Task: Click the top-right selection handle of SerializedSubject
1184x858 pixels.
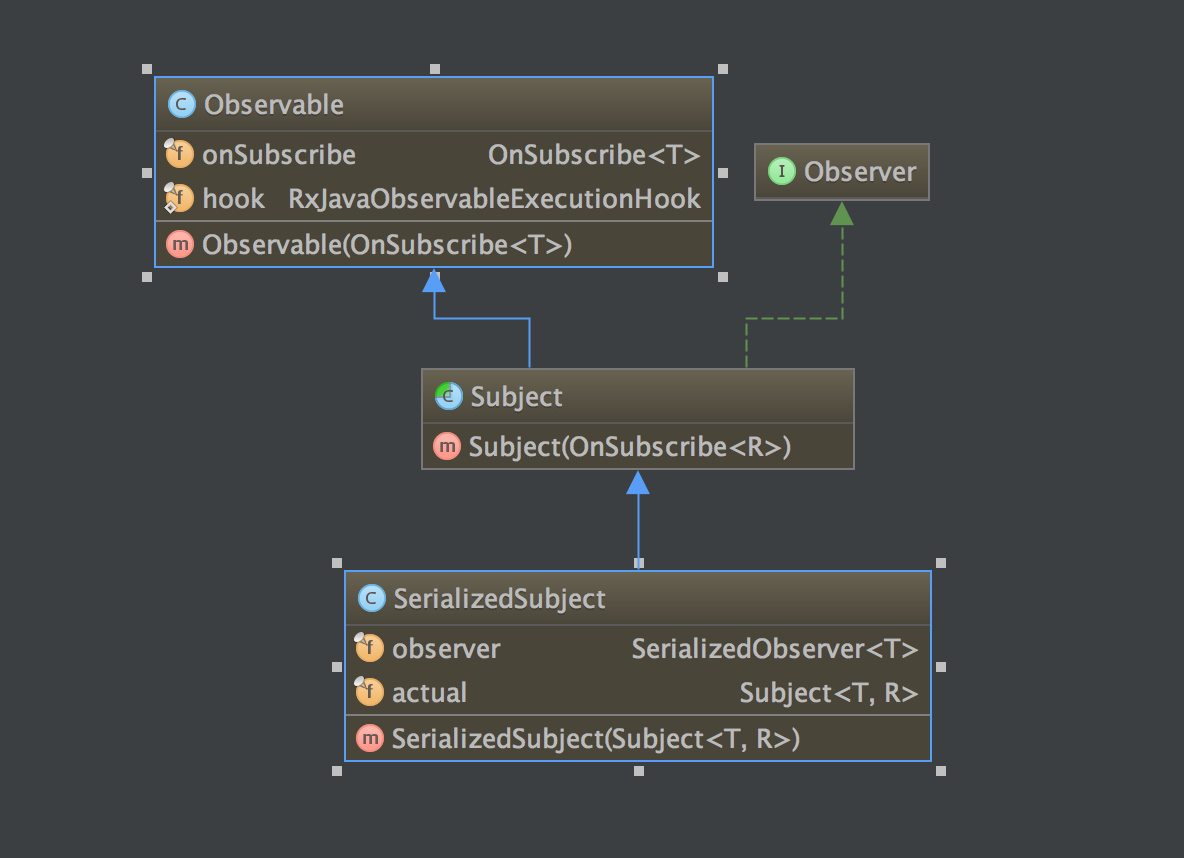Action: click(941, 563)
